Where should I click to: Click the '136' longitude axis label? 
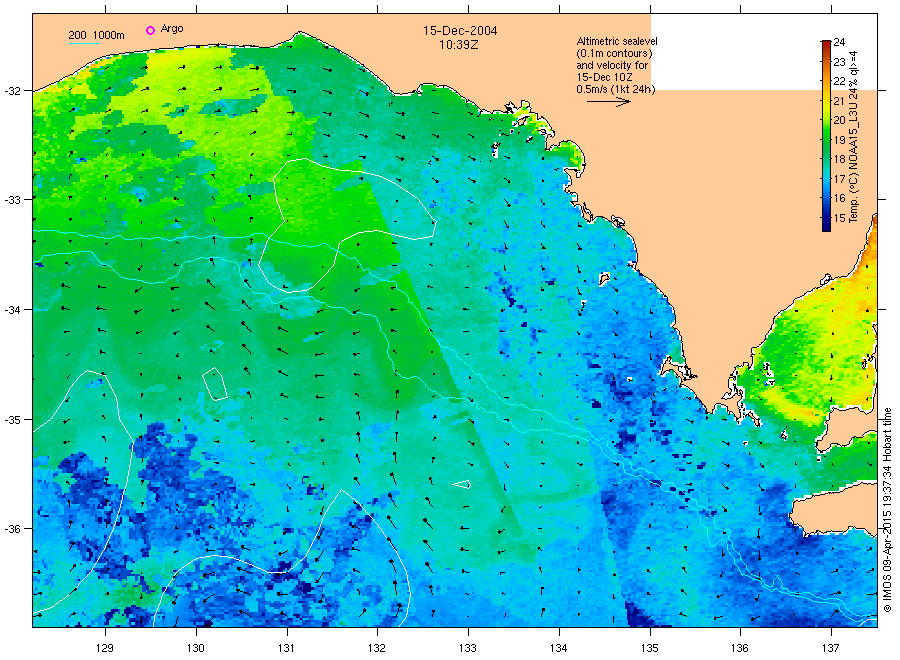740,648
